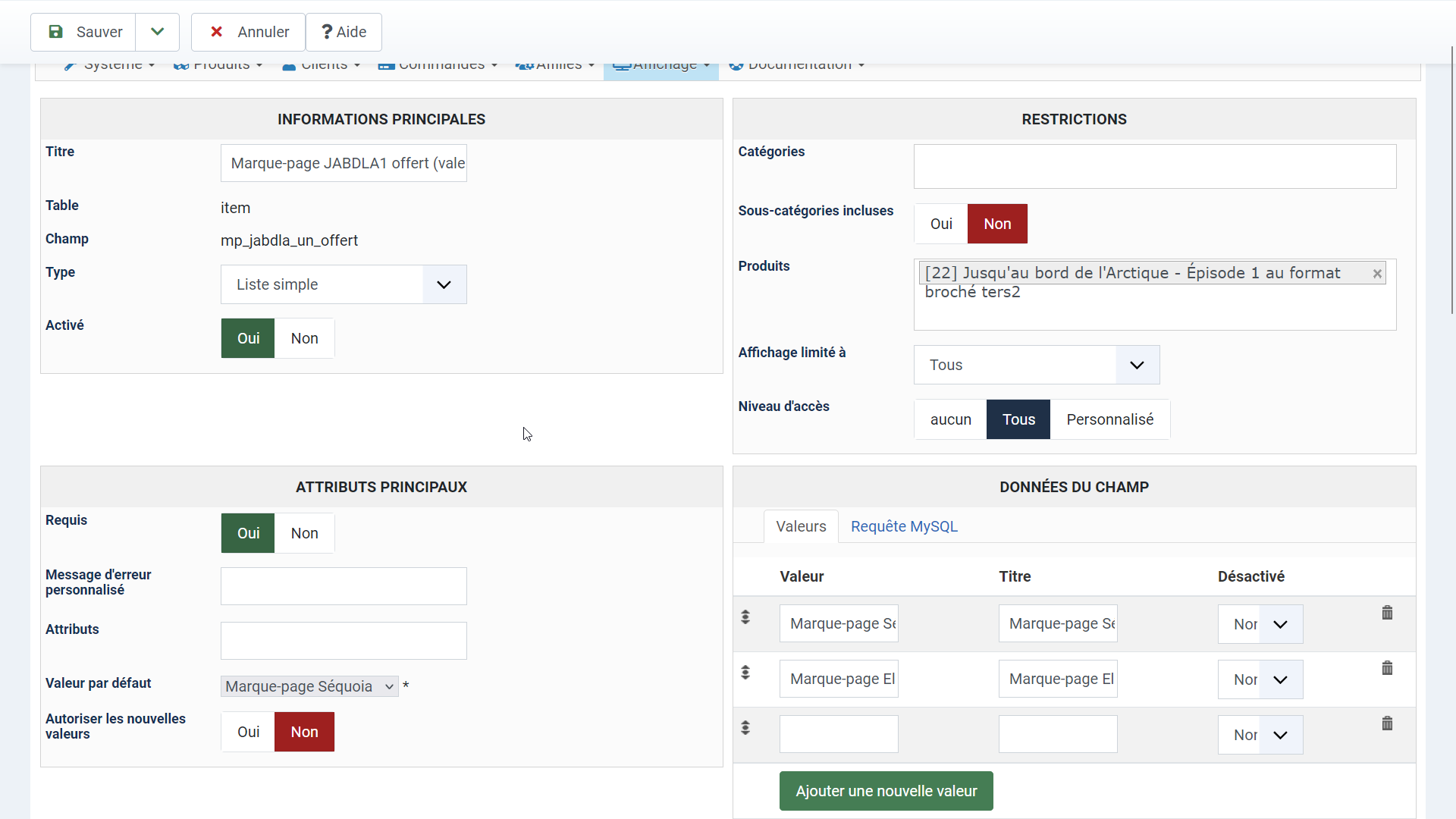Select Personnalisé for Niveau d'accès

point(1109,419)
